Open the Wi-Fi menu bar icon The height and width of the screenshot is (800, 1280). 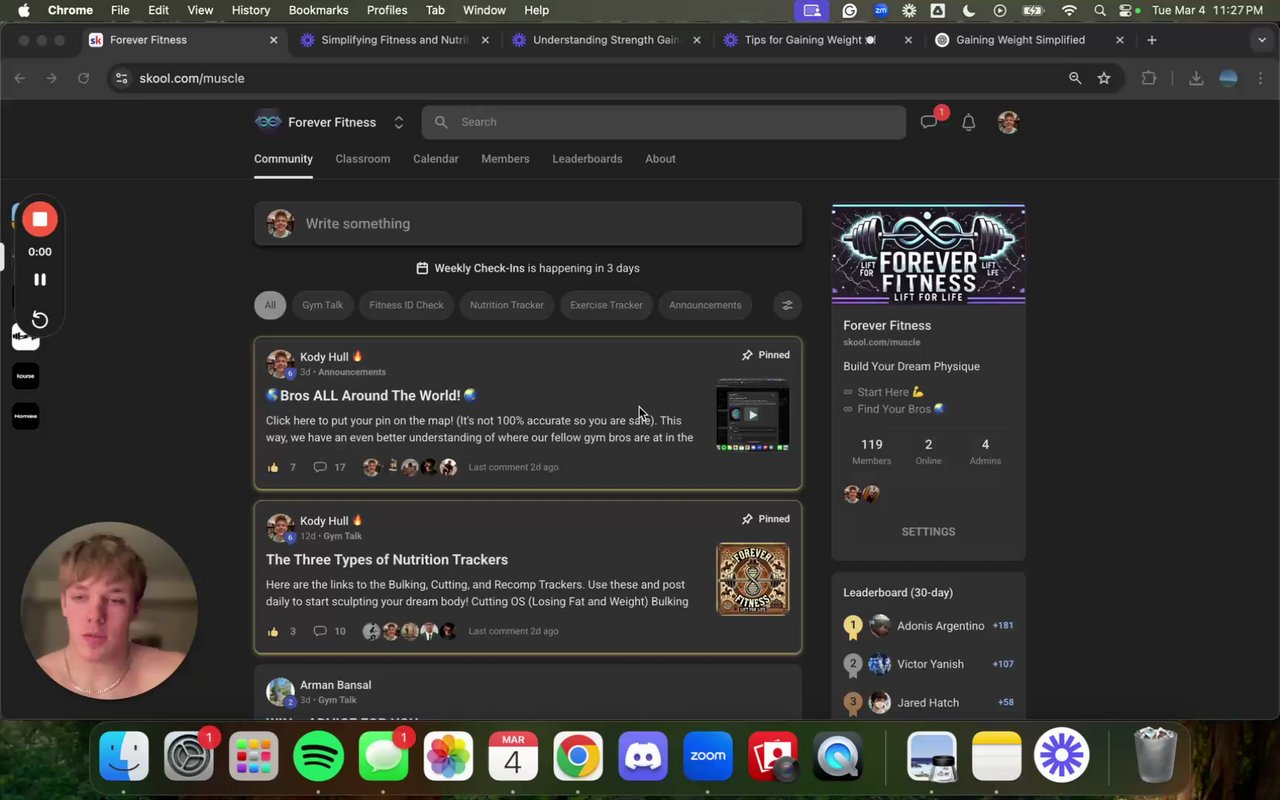click(1069, 10)
